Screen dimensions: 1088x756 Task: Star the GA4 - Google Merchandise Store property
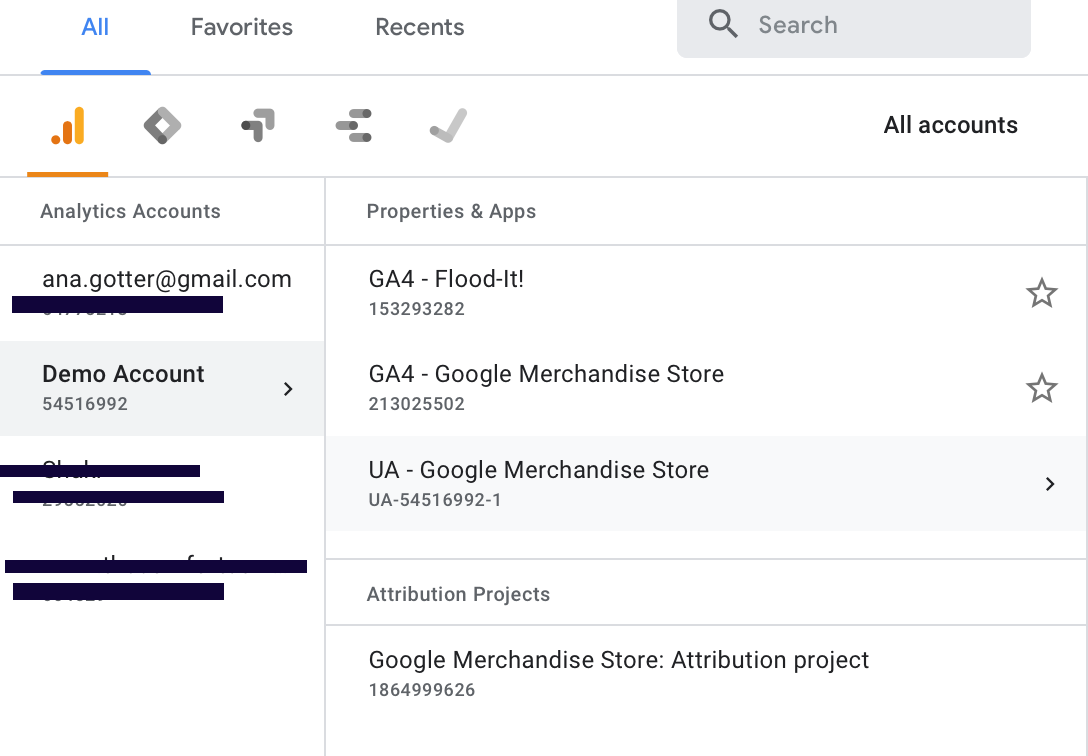point(1042,388)
